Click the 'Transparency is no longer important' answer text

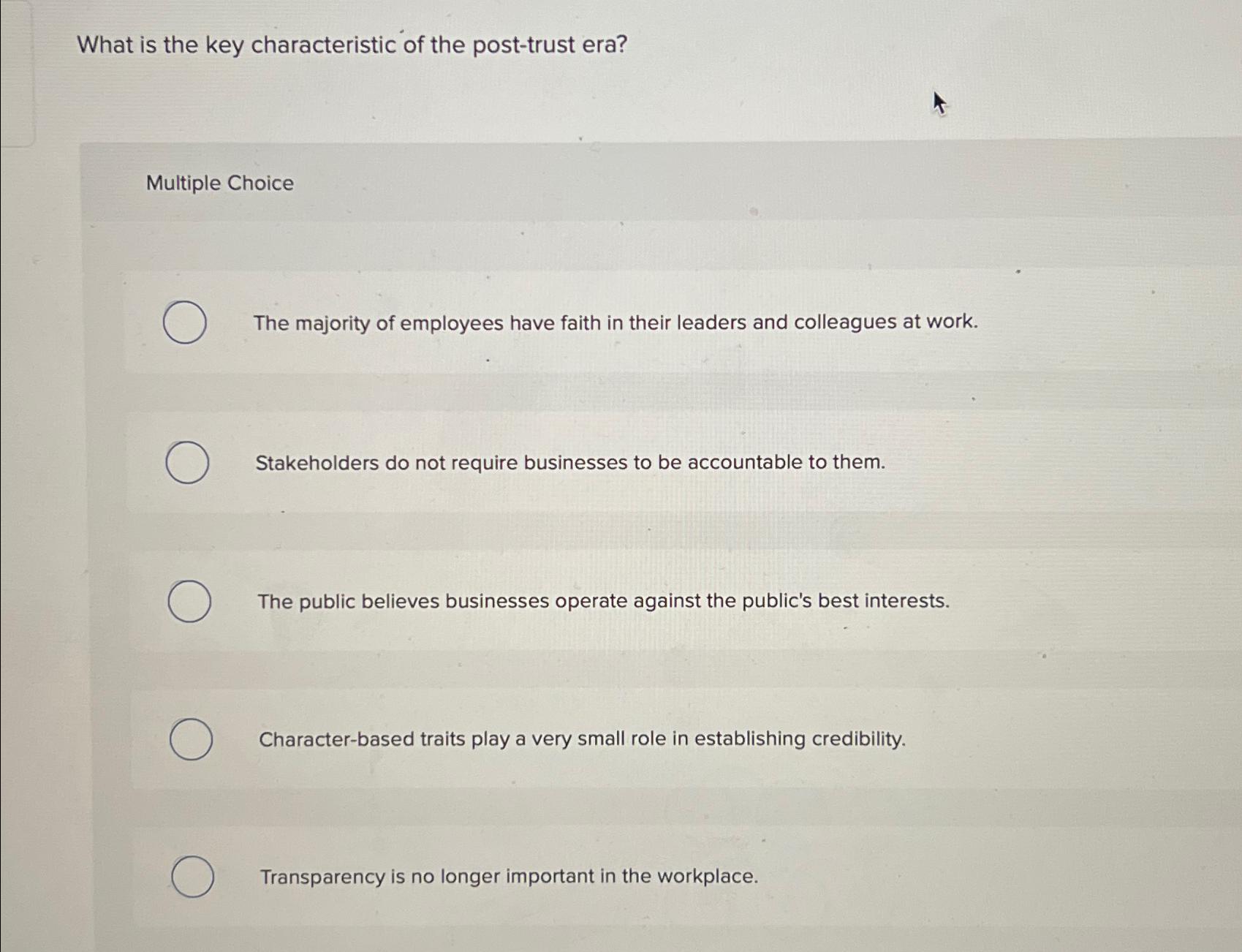point(508,875)
